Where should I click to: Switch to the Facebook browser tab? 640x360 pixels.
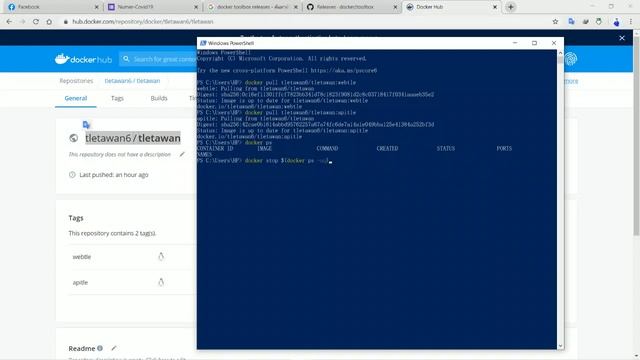pos(53,7)
